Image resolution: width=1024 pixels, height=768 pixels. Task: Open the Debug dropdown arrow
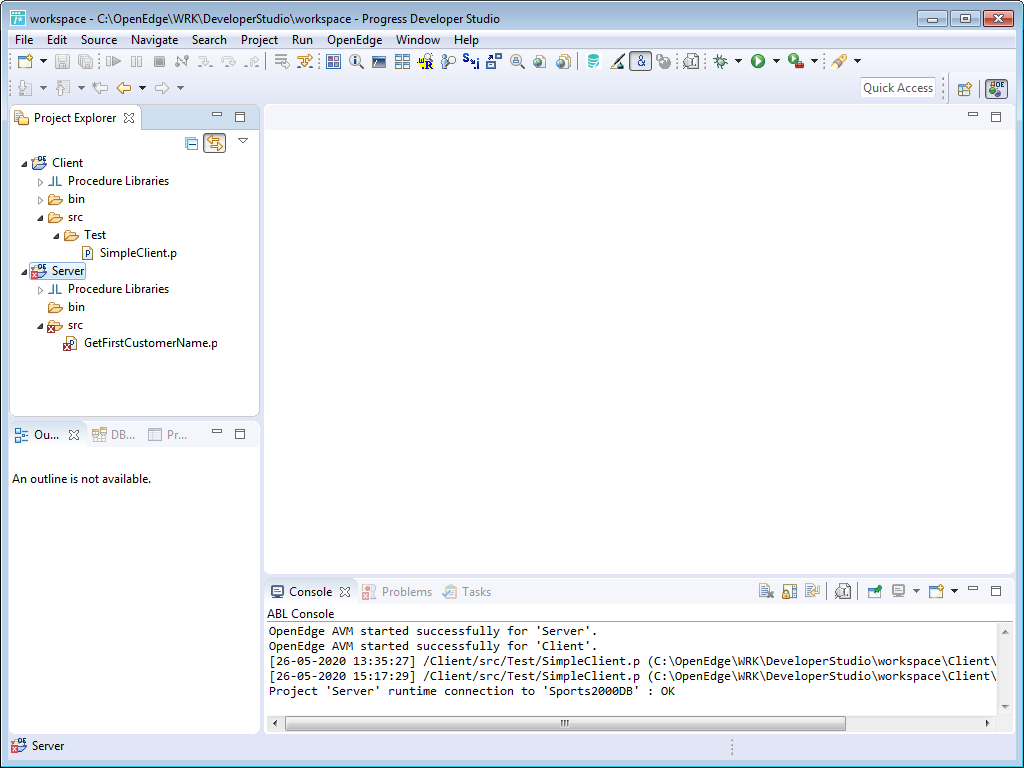click(x=738, y=61)
